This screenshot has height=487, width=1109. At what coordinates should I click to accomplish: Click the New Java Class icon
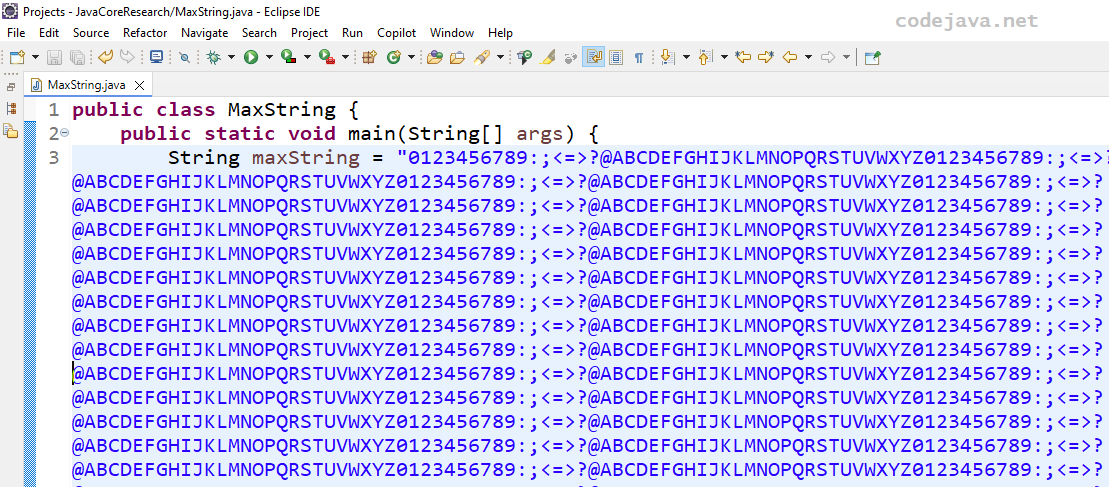point(394,57)
